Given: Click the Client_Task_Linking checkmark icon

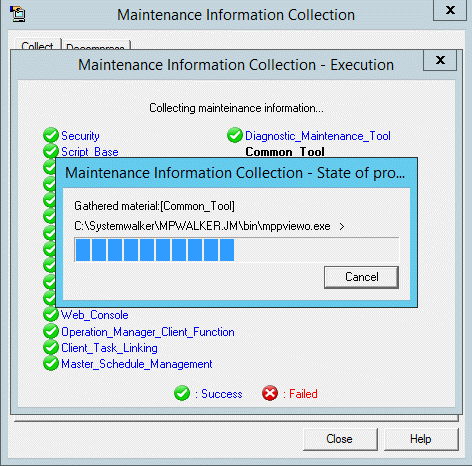Looking at the screenshot, I should [x=51, y=347].
